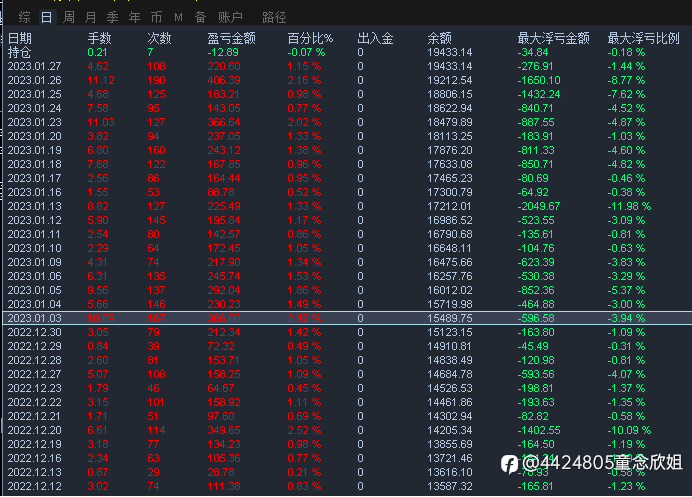Screen dimensions: 692x497
Task: Select the 2022.12.29 date row
Action: [x=347, y=346]
